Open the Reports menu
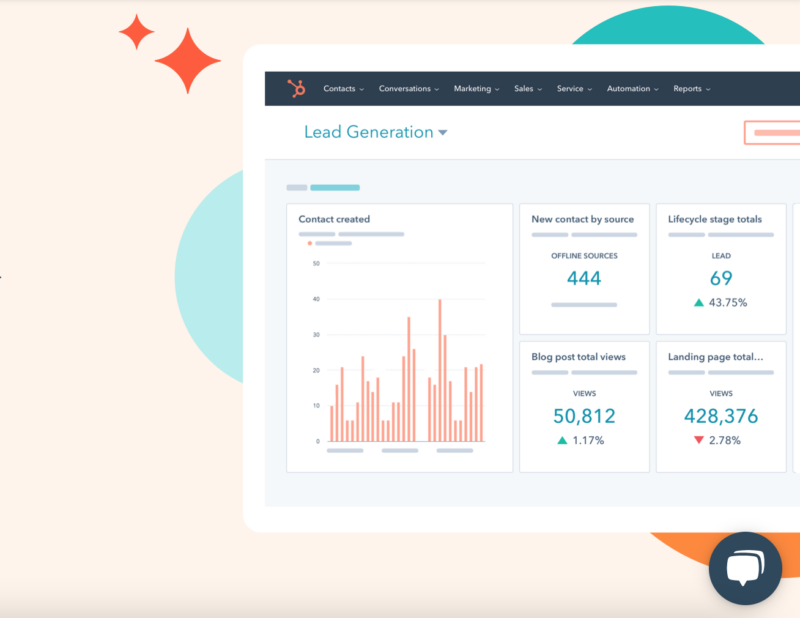 pyautogui.click(x=691, y=89)
